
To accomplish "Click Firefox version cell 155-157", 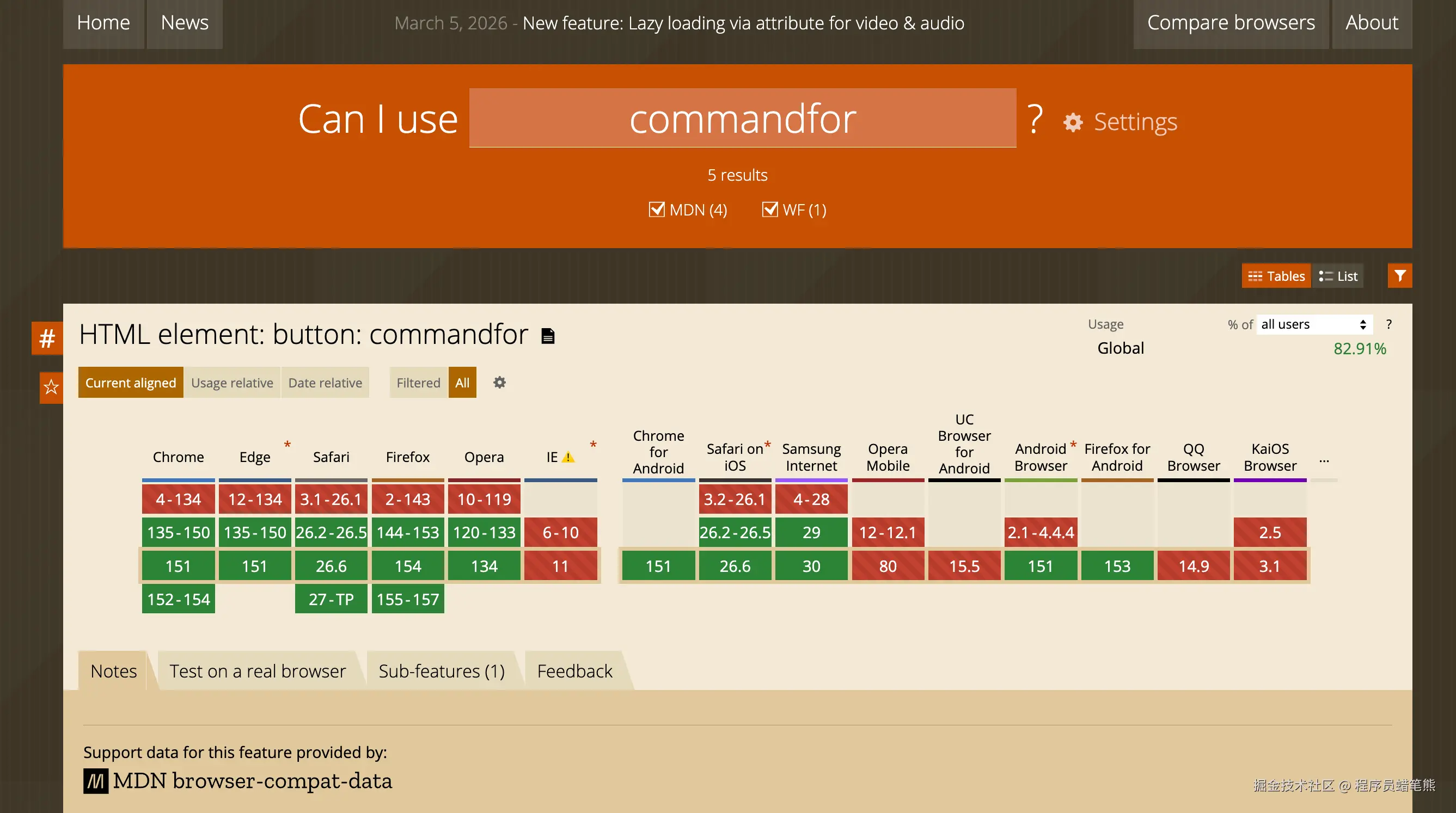I will [x=407, y=599].
